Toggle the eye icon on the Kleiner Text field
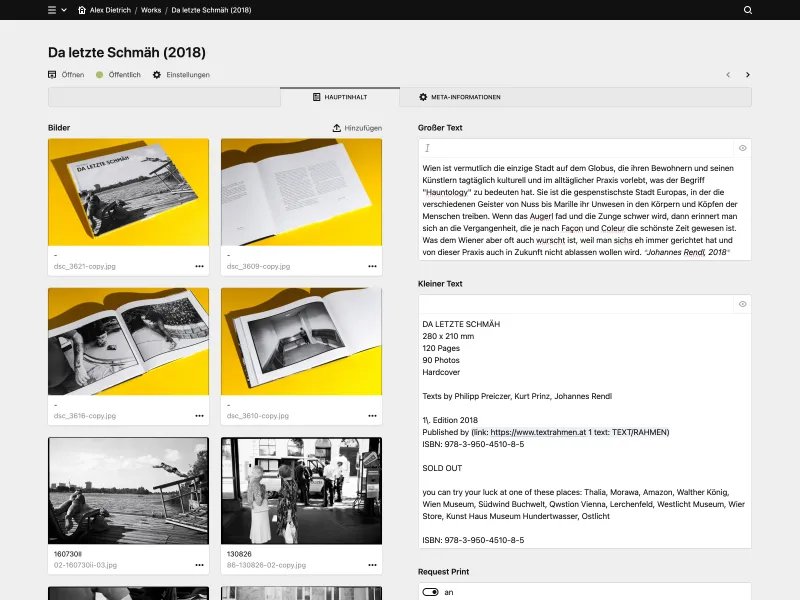 [x=742, y=305]
